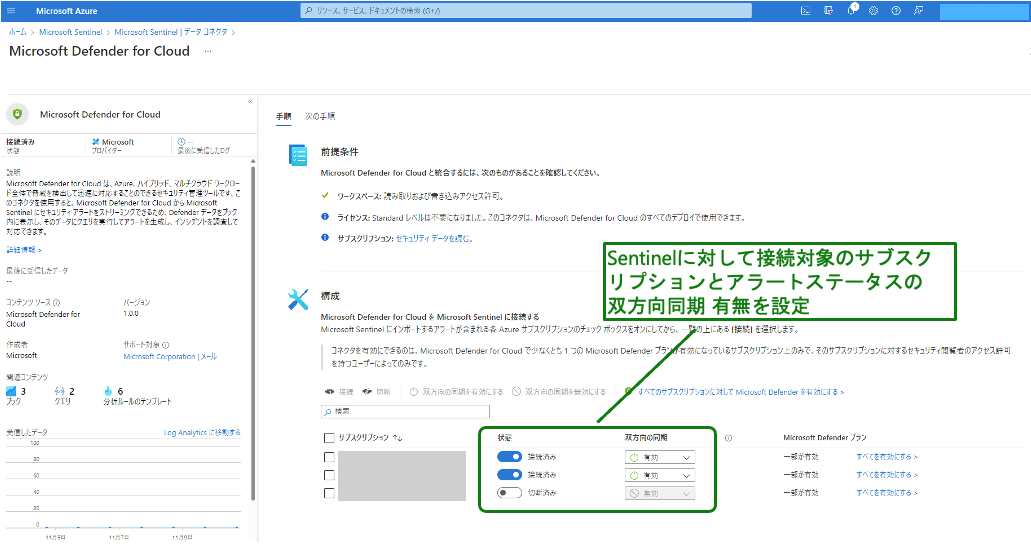Collapse the left connector details pane

tap(250, 101)
